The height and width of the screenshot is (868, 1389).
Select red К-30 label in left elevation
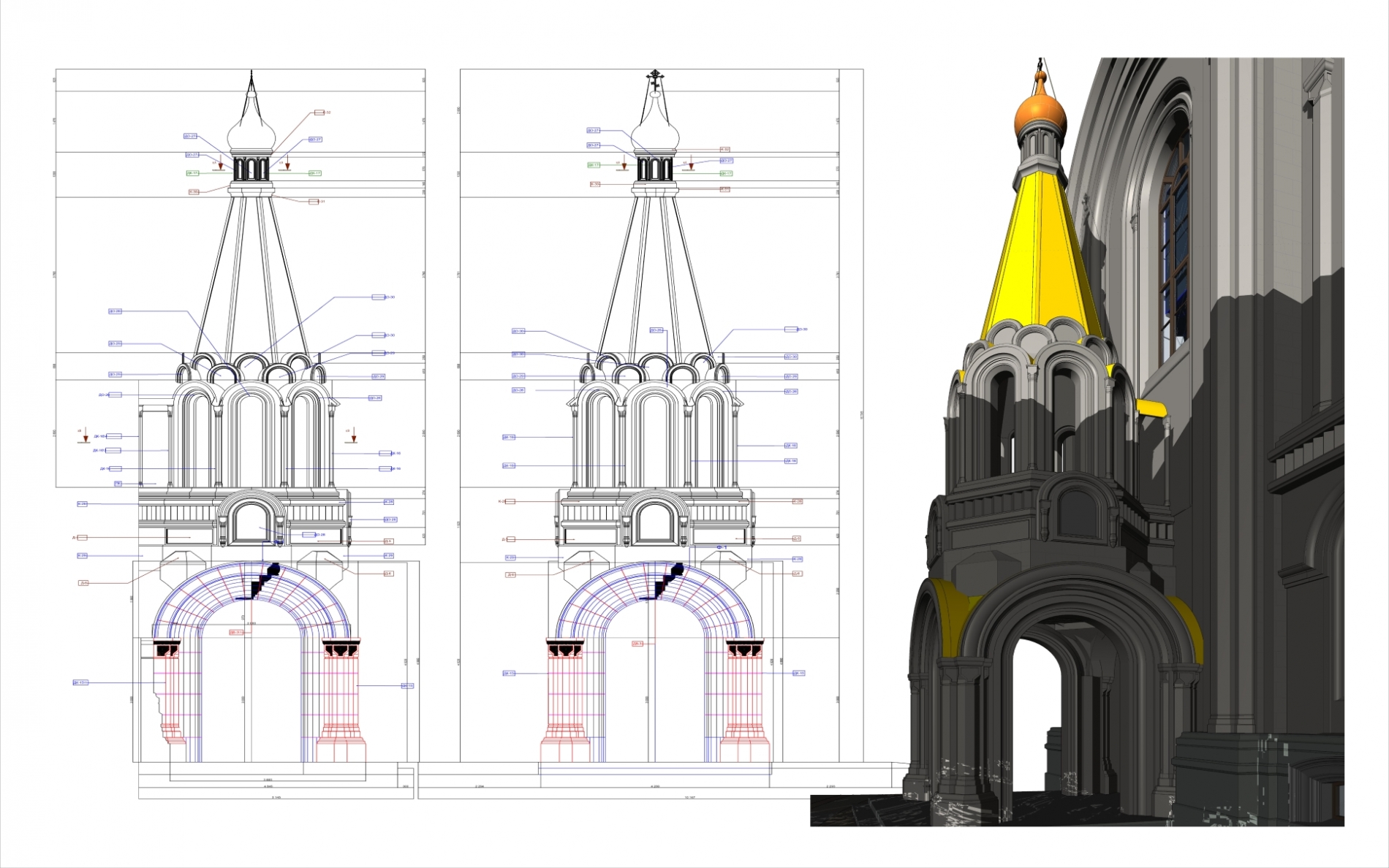pyautogui.click(x=194, y=192)
